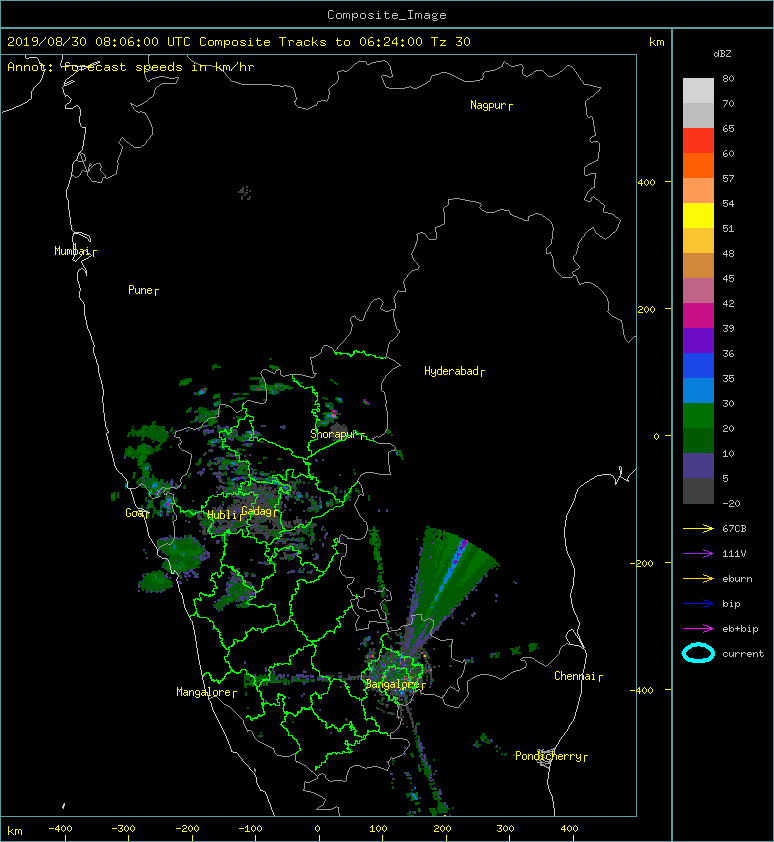
Task: Click the purple 39 dBZ legend swatch
Action: (x=698, y=340)
